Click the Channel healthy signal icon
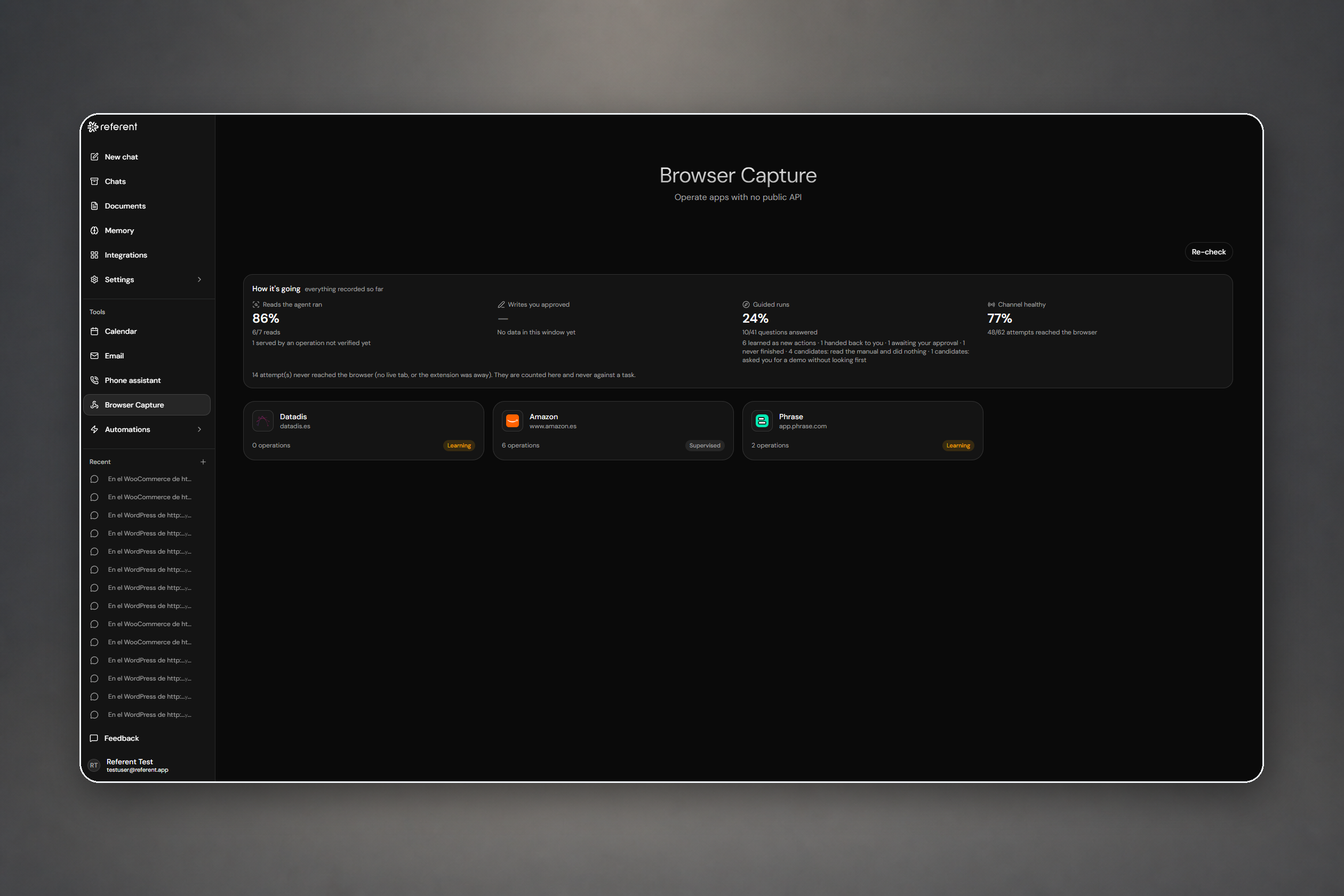 [x=991, y=305]
